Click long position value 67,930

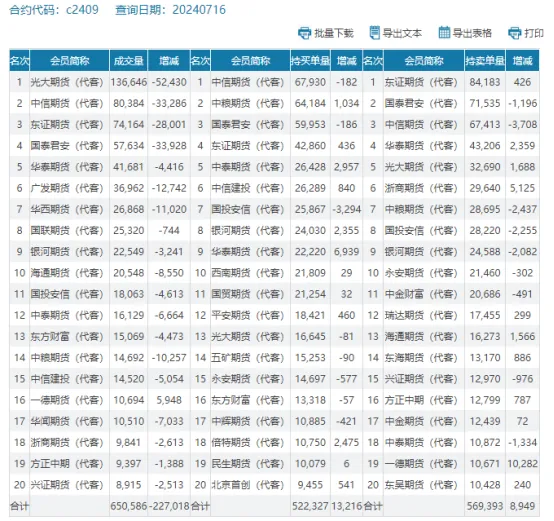coord(310,82)
